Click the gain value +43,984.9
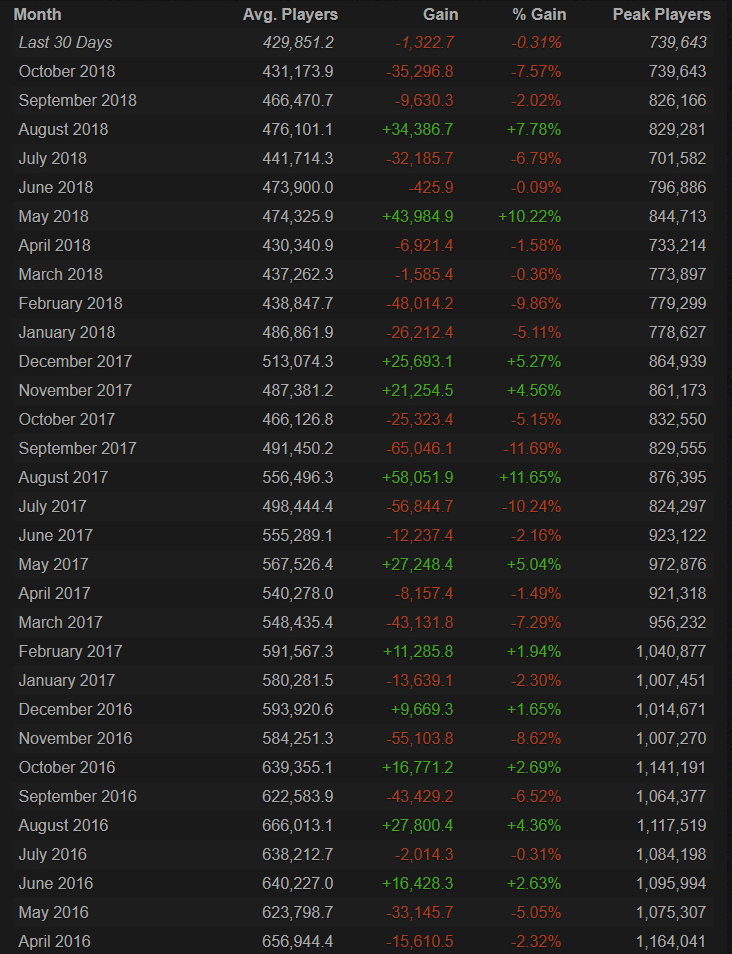 (417, 217)
